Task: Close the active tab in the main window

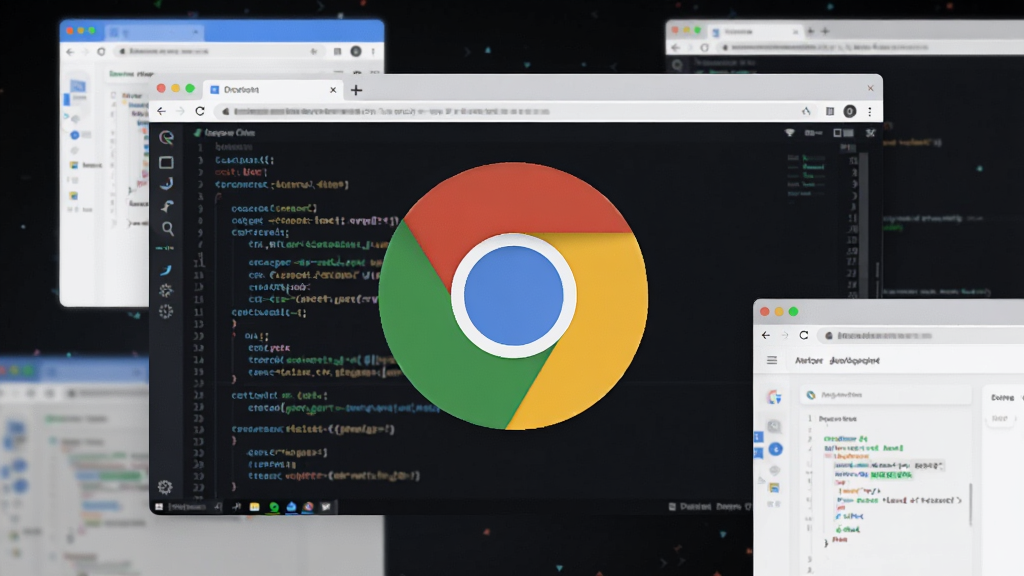Action: [333, 89]
